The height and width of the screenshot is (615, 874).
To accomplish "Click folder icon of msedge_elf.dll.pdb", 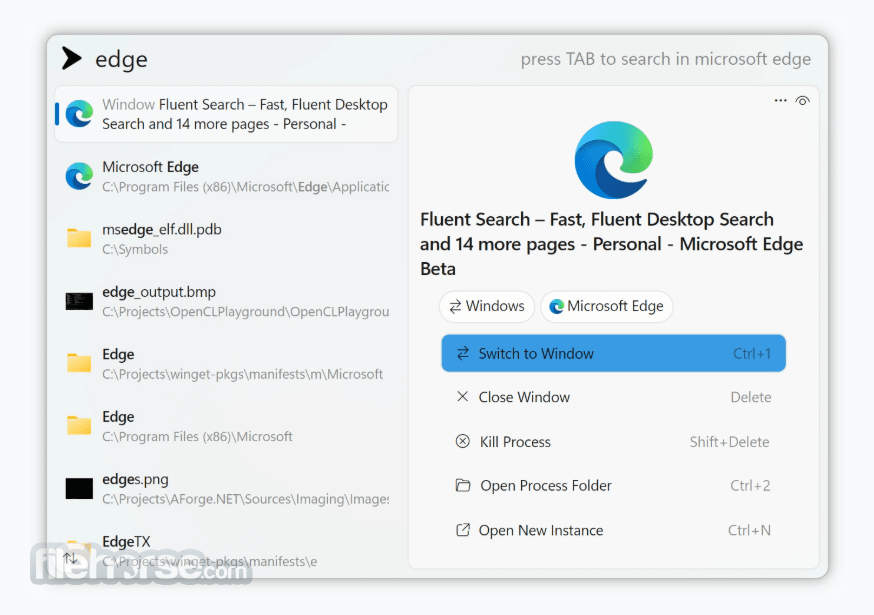I will click(x=79, y=238).
